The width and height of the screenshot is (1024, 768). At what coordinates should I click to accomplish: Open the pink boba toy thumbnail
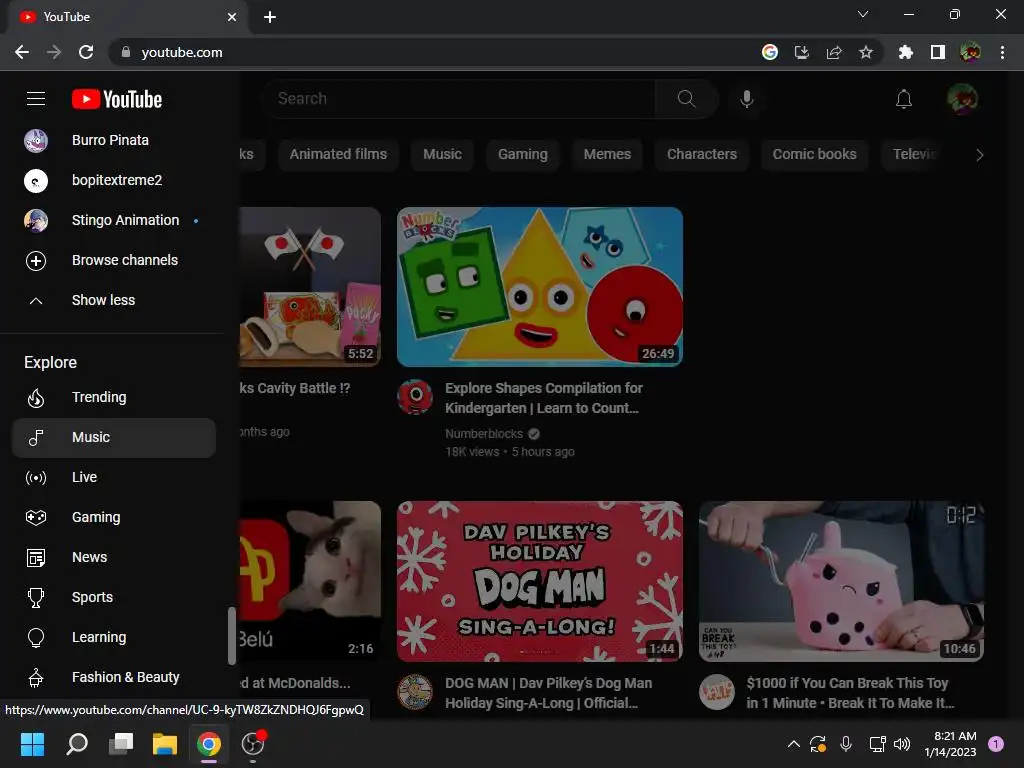point(841,581)
